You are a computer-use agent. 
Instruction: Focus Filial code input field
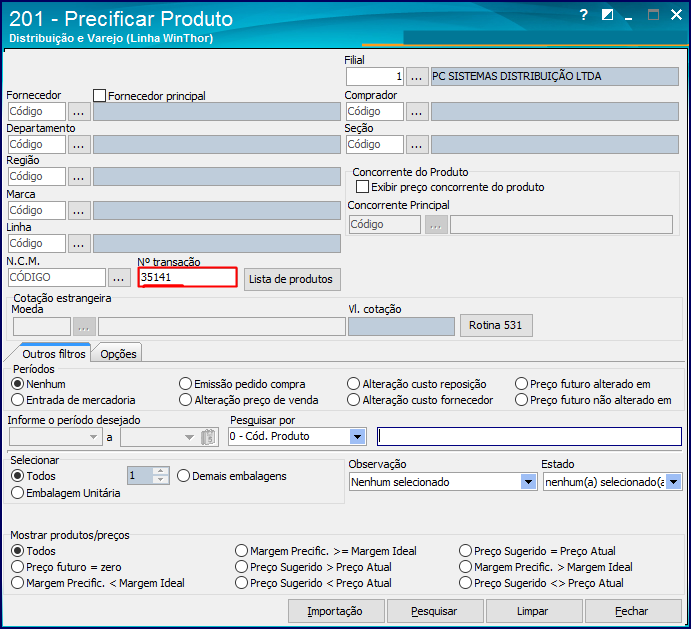click(375, 77)
